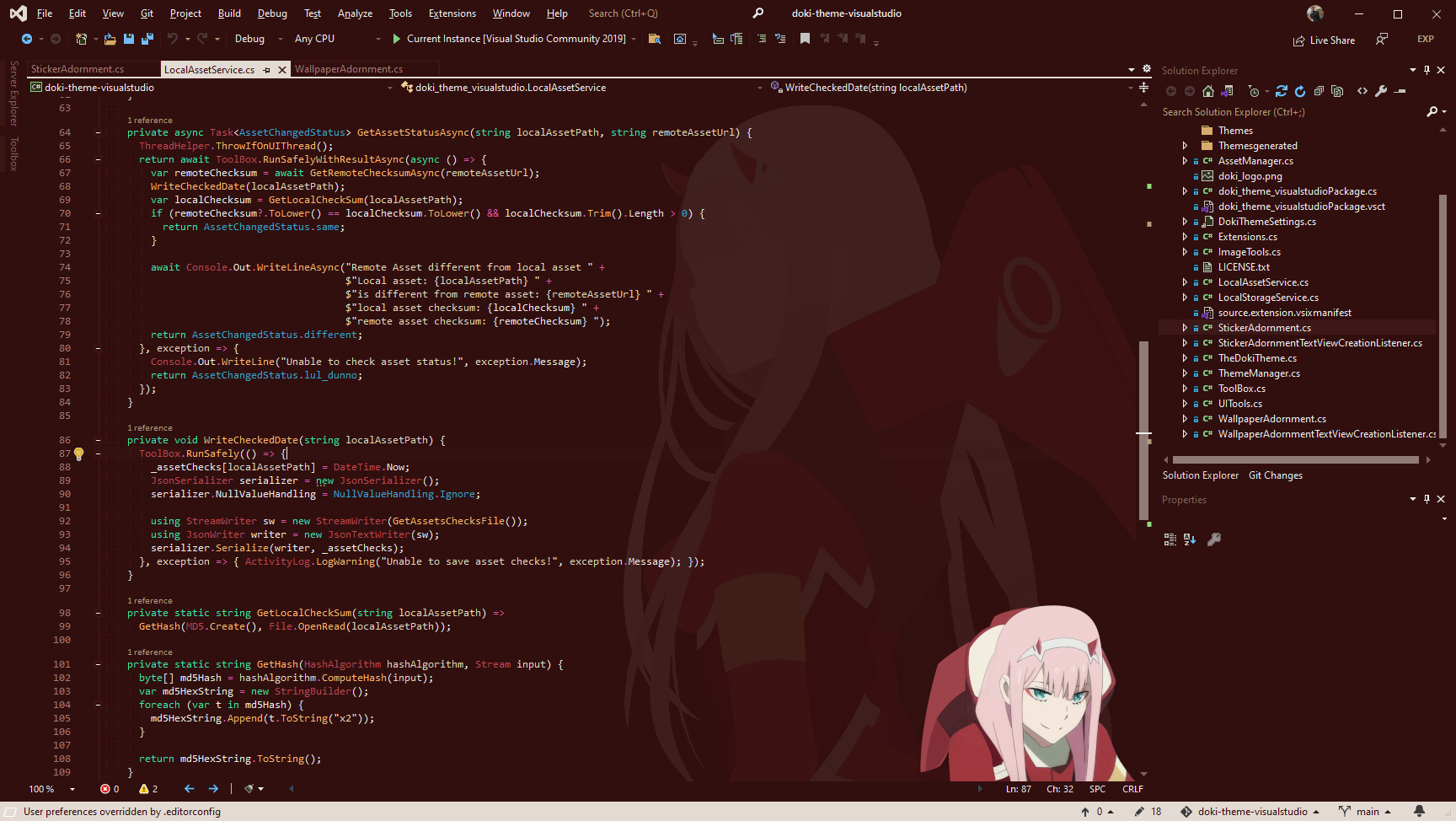Click the Undo toolbar arrow
Viewport: 1456px width, 821px height.
[x=173, y=39]
